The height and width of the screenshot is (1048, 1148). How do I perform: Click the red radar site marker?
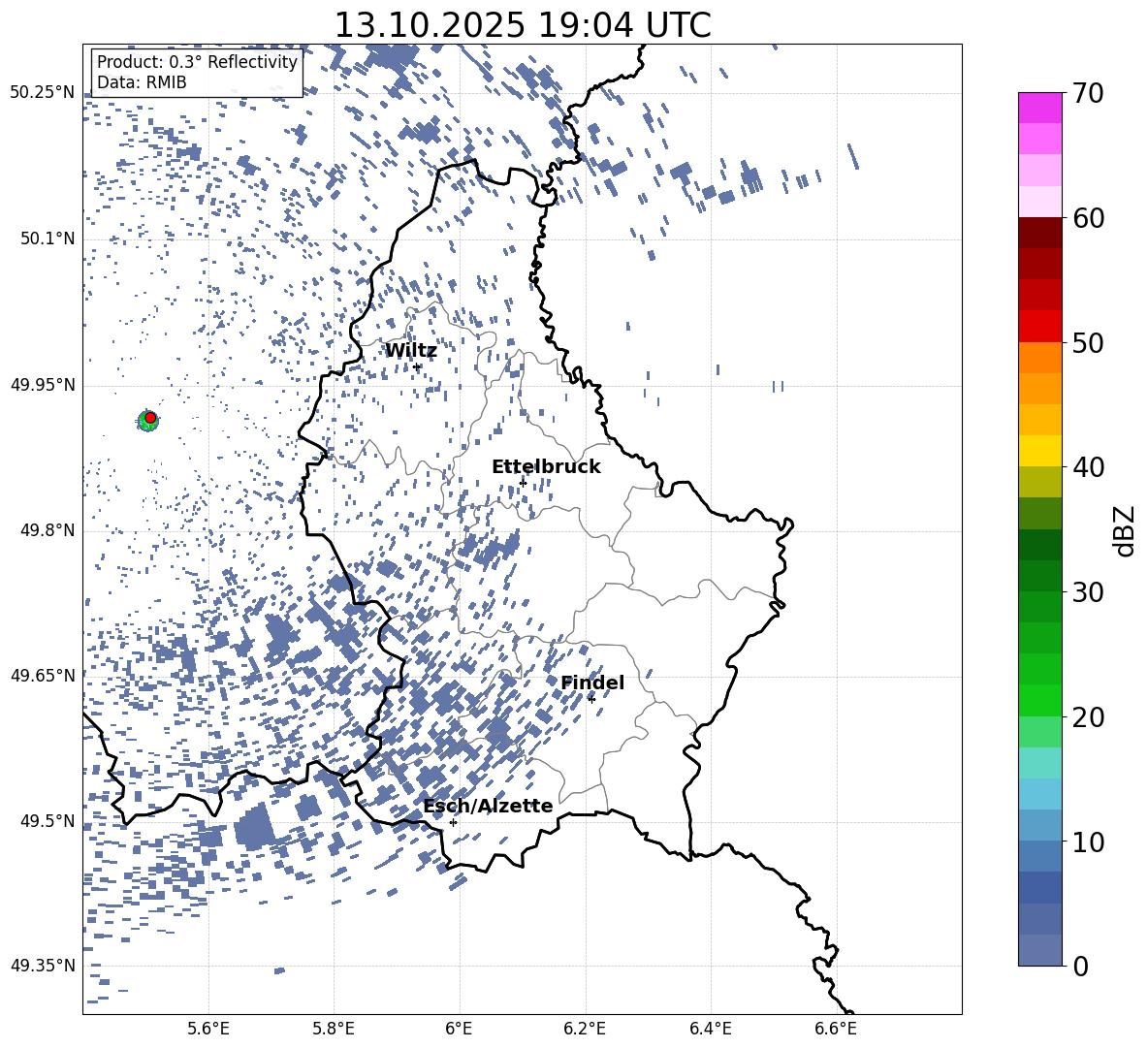tap(150, 418)
